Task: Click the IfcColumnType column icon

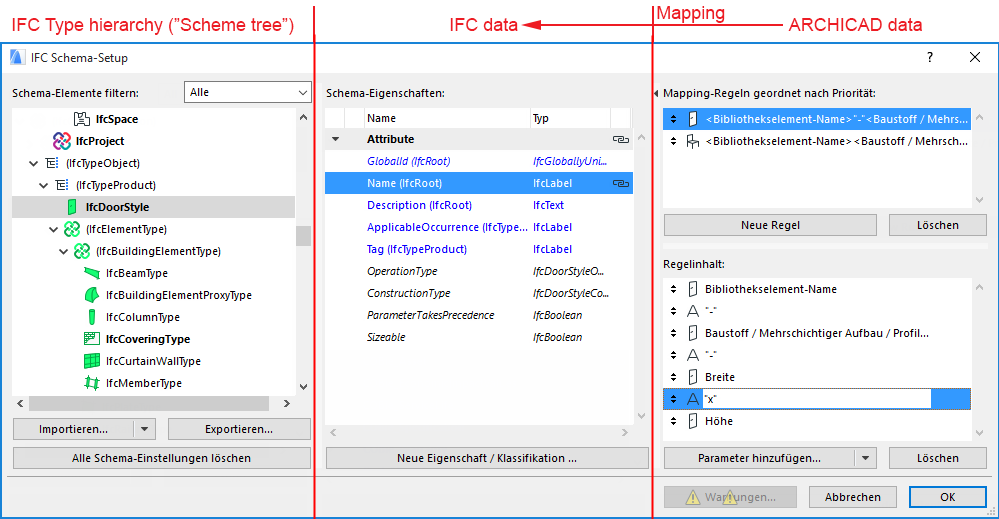Action: point(92,317)
